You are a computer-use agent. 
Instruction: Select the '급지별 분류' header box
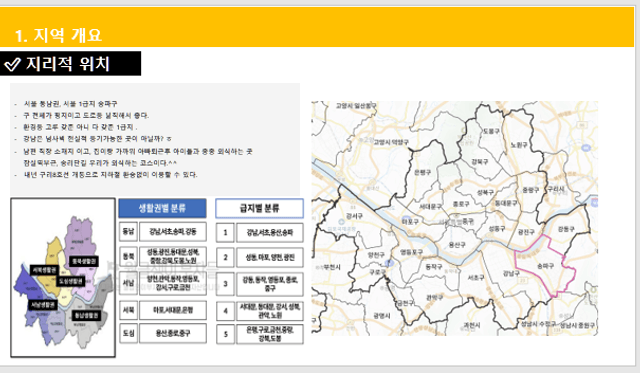pyautogui.click(x=260, y=209)
